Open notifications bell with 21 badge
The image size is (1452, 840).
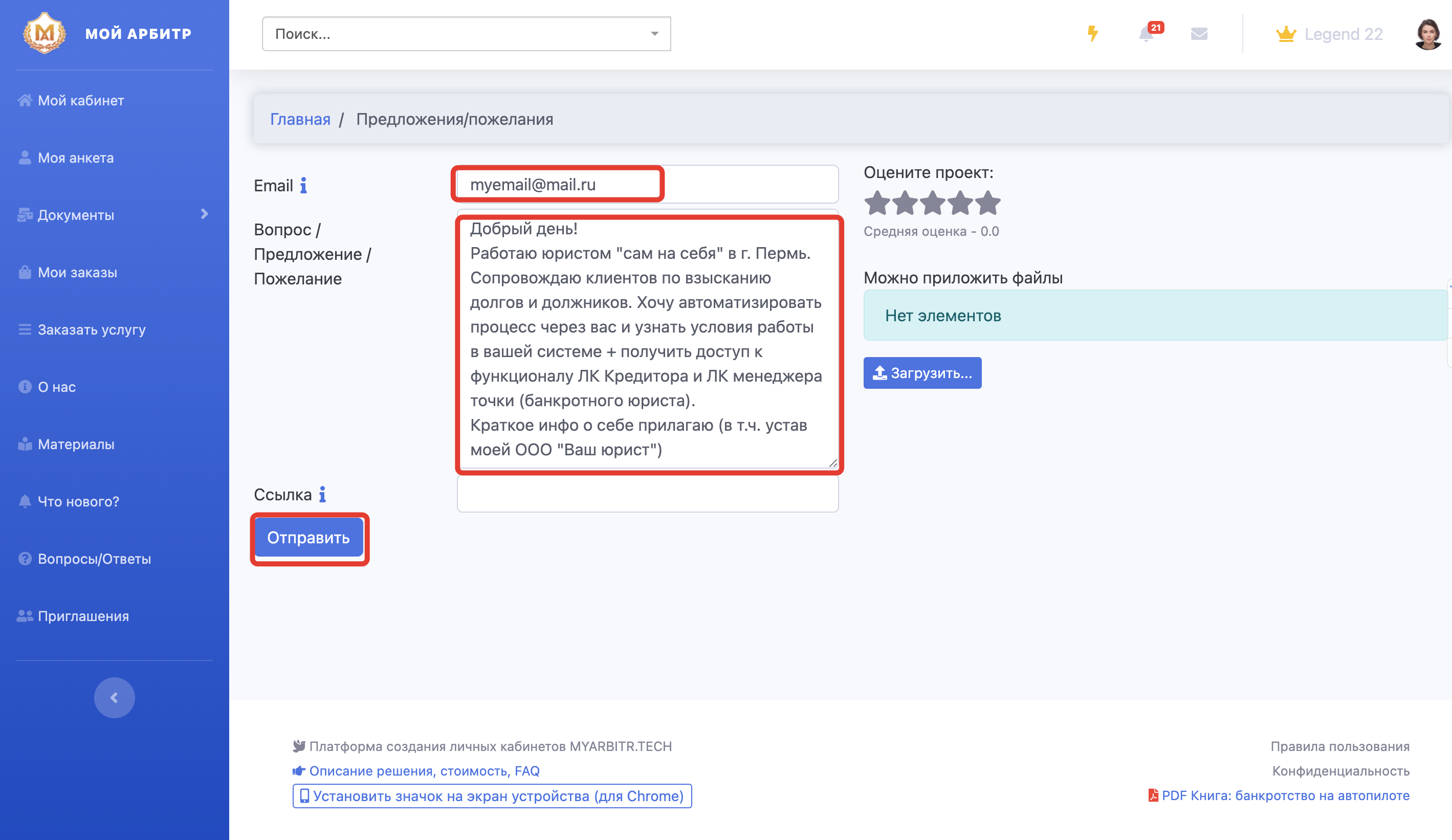click(1147, 34)
